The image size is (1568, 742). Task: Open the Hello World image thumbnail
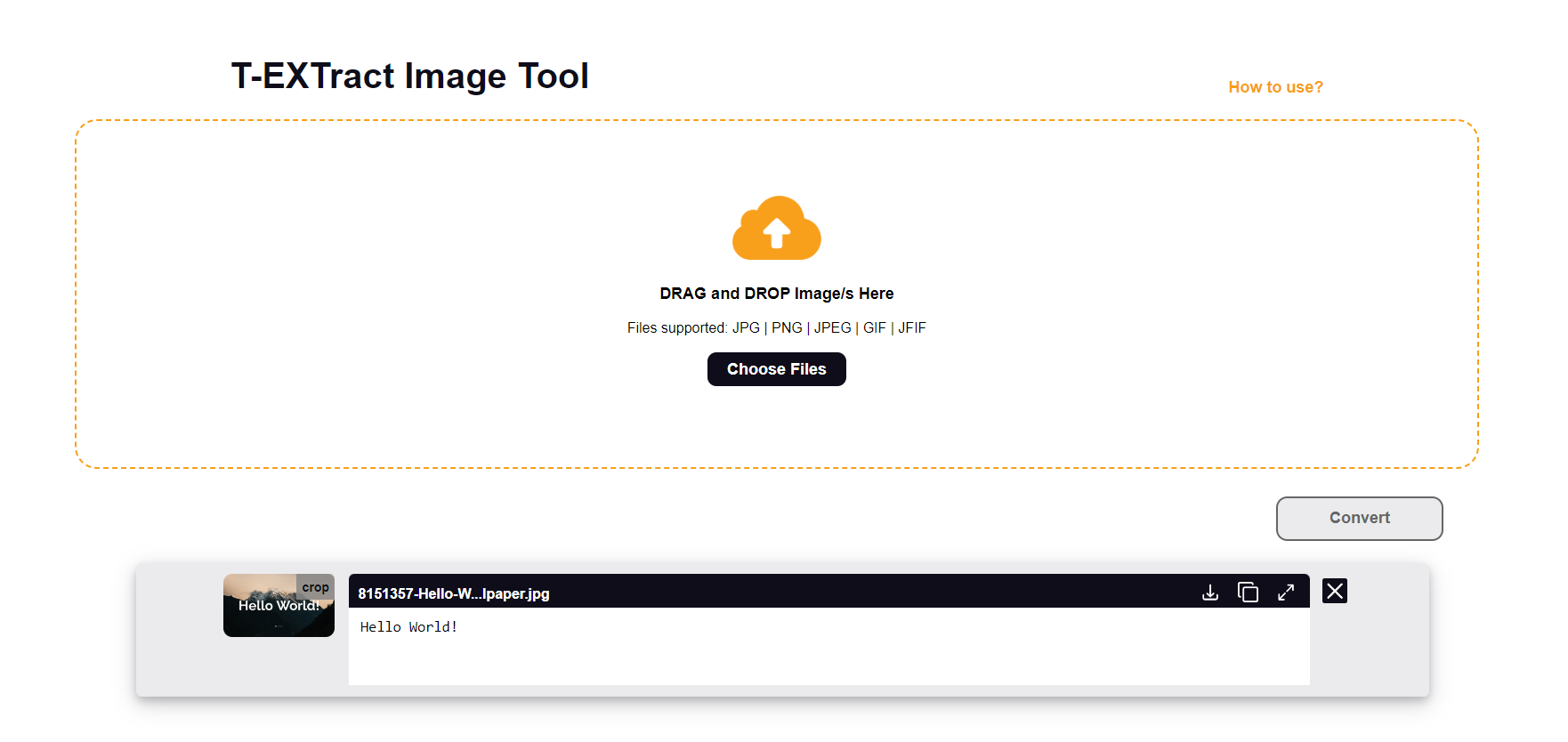coord(279,606)
